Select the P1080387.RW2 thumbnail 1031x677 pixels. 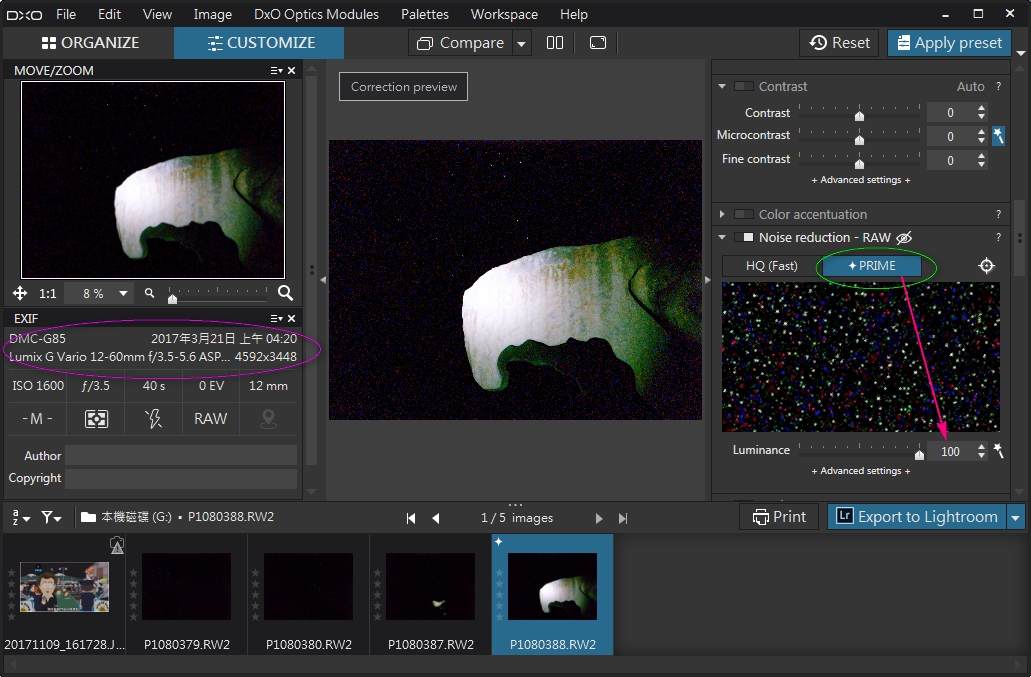[431, 595]
